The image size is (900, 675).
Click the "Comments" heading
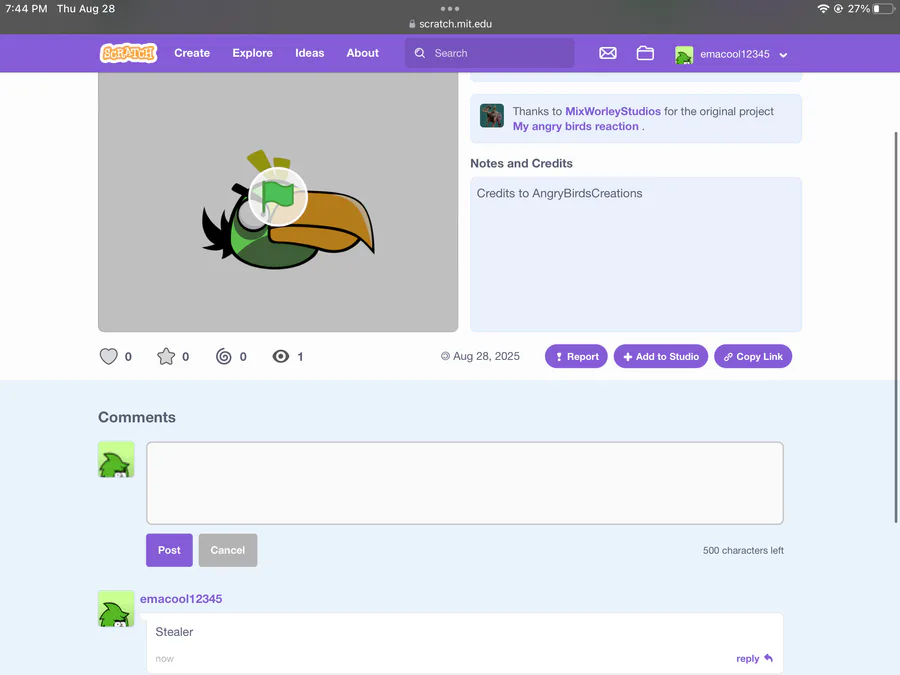(137, 417)
